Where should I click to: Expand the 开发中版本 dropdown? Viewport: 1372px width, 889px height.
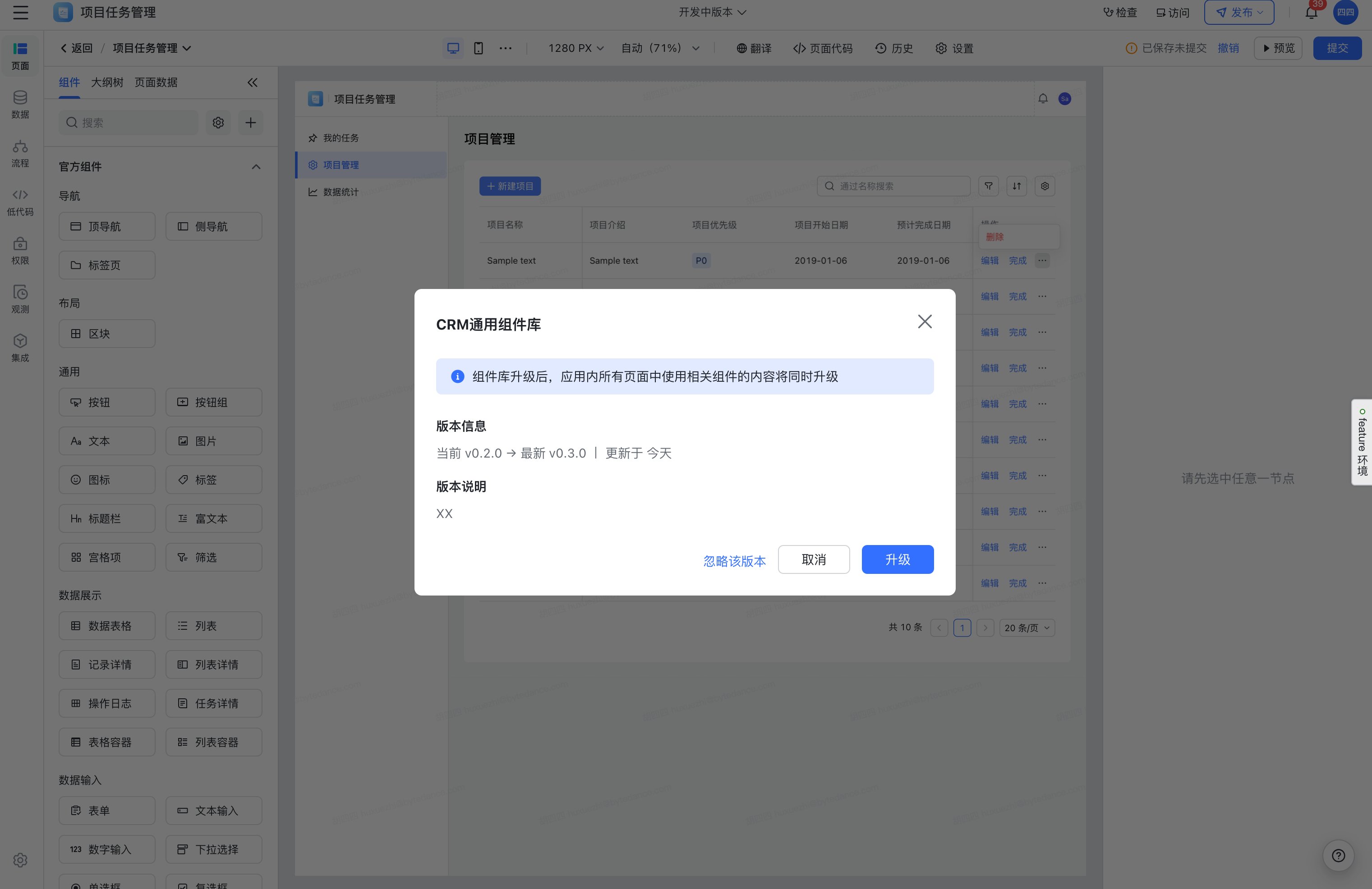(x=712, y=12)
